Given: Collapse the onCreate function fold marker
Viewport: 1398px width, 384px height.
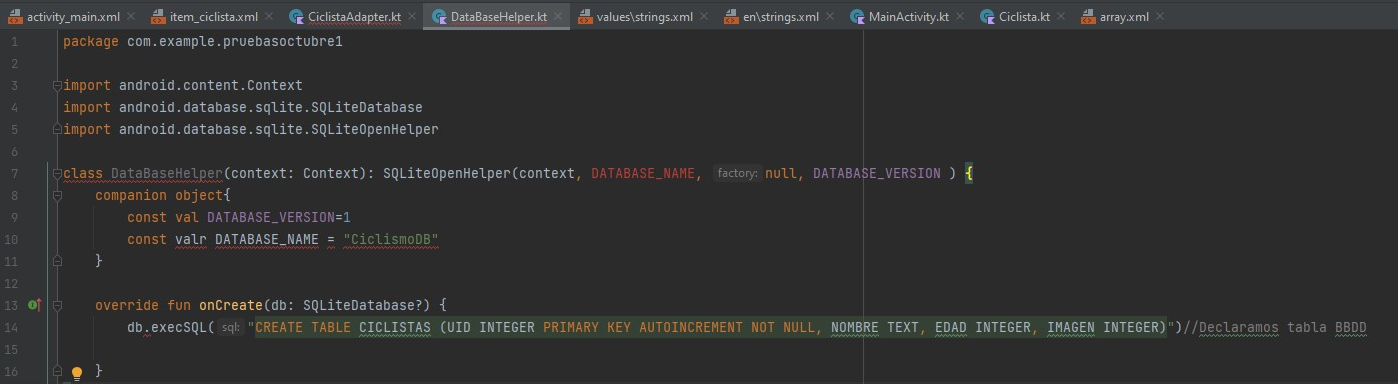Looking at the screenshot, I should pyautogui.click(x=57, y=305).
